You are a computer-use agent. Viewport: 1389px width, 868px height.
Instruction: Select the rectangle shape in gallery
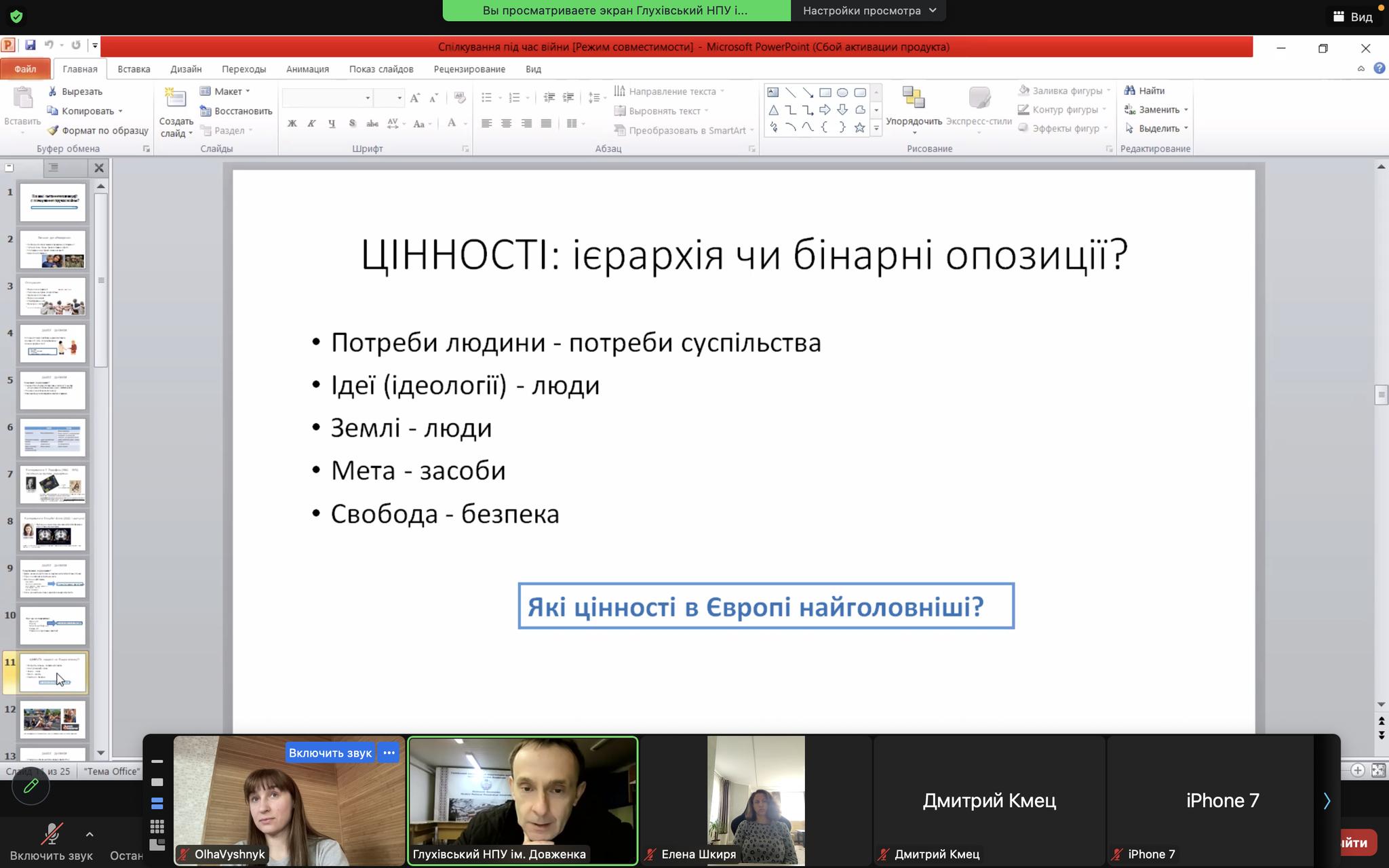click(x=825, y=92)
